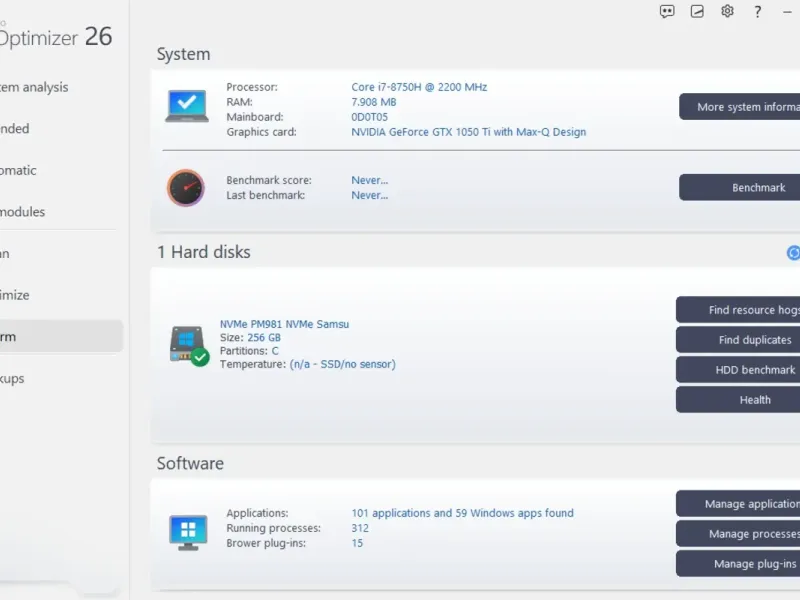Open the disk Health button
The width and height of the screenshot is (800, 600).
[x=738, y=400]
